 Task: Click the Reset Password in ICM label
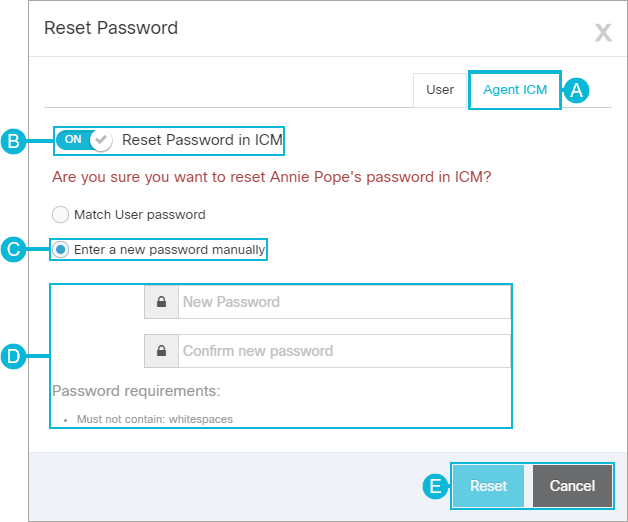pos(202,140)
